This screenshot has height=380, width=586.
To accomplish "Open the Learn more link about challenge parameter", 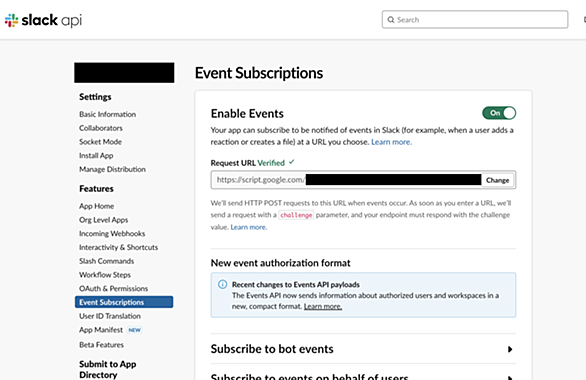I will [249, 227].
